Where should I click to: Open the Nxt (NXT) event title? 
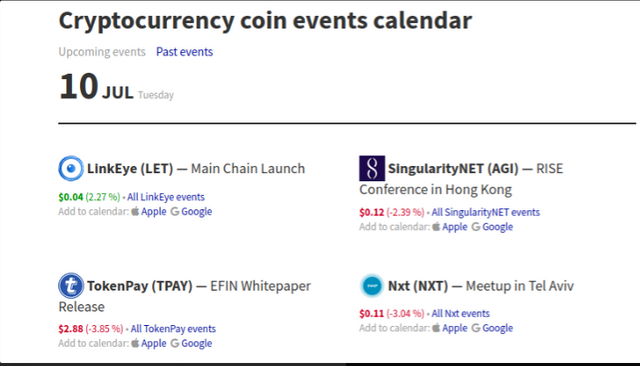418,286
